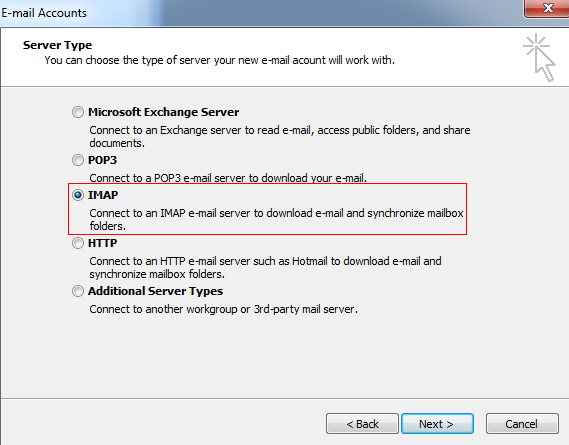
Task: Click the Microsoft Exchange Server label
Action: pyautogui.click(x=163, y=112)
